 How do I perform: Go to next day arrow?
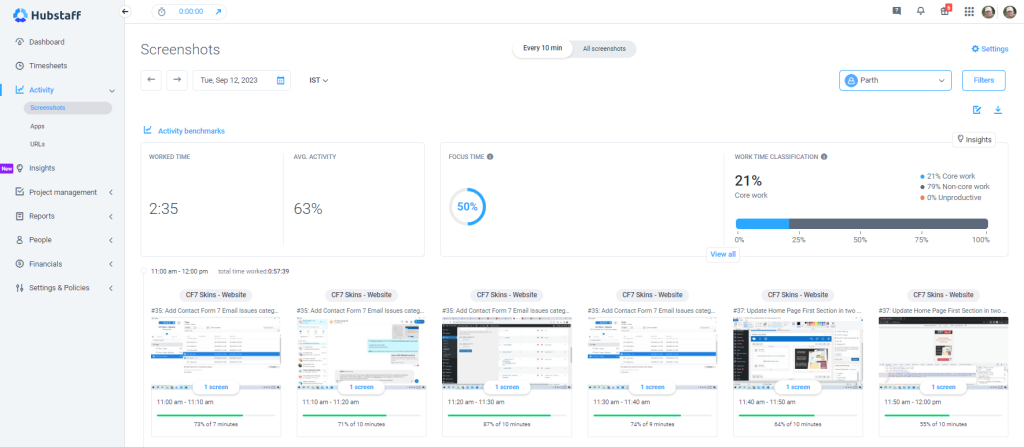tap(177, 80)
